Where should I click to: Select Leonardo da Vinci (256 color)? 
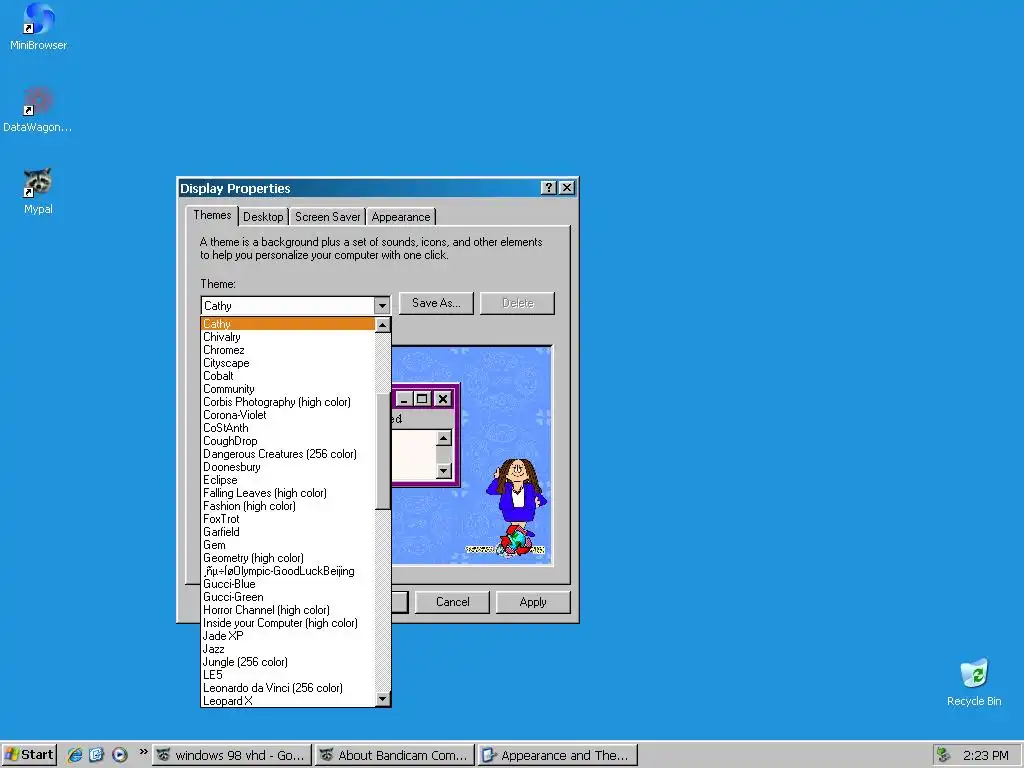[288, 688]
